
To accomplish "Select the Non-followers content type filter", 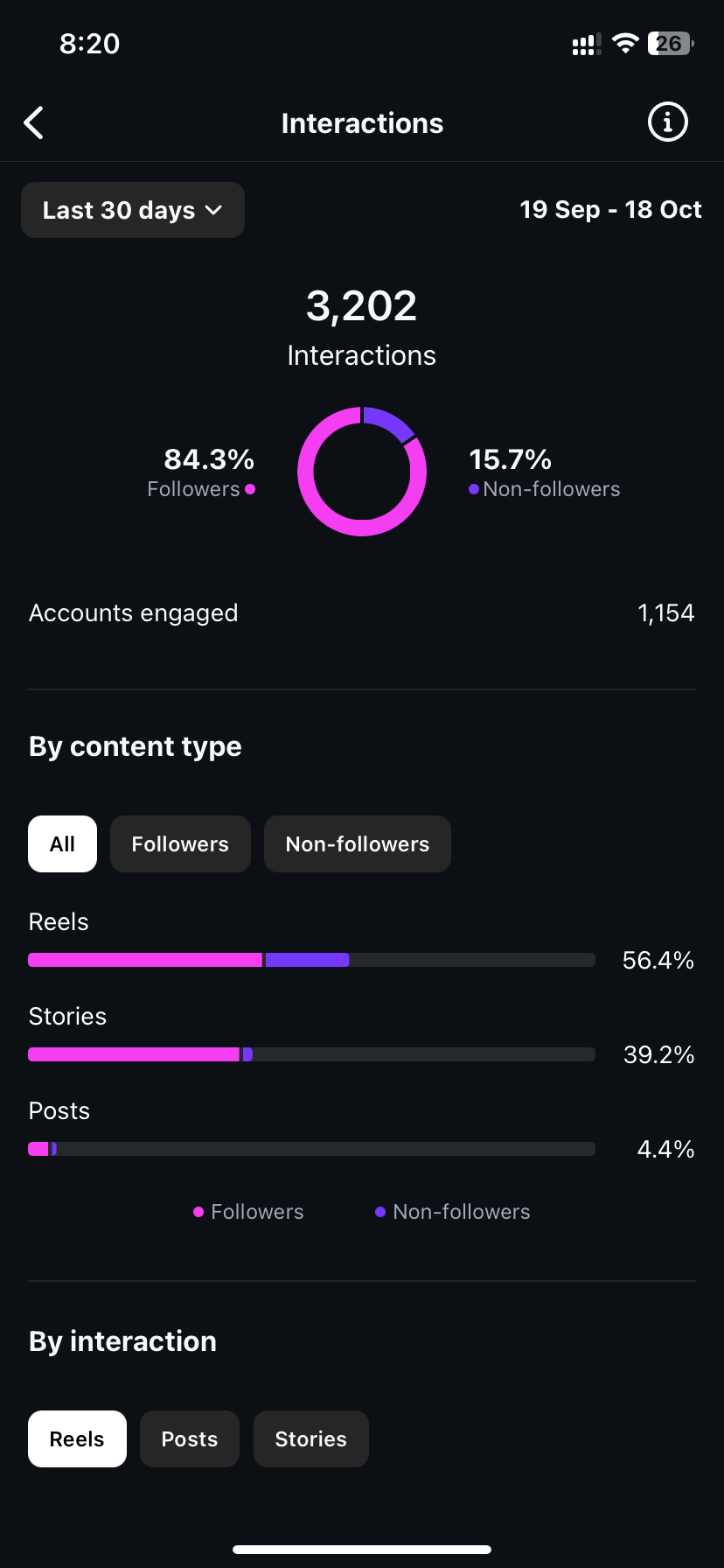I will click(x=358, y=844).
